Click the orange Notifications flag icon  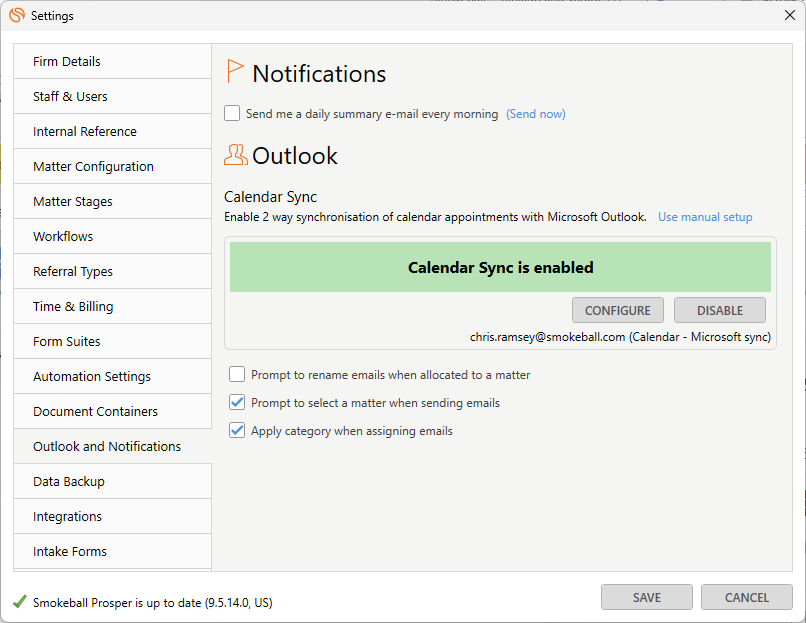click(235, 71)
